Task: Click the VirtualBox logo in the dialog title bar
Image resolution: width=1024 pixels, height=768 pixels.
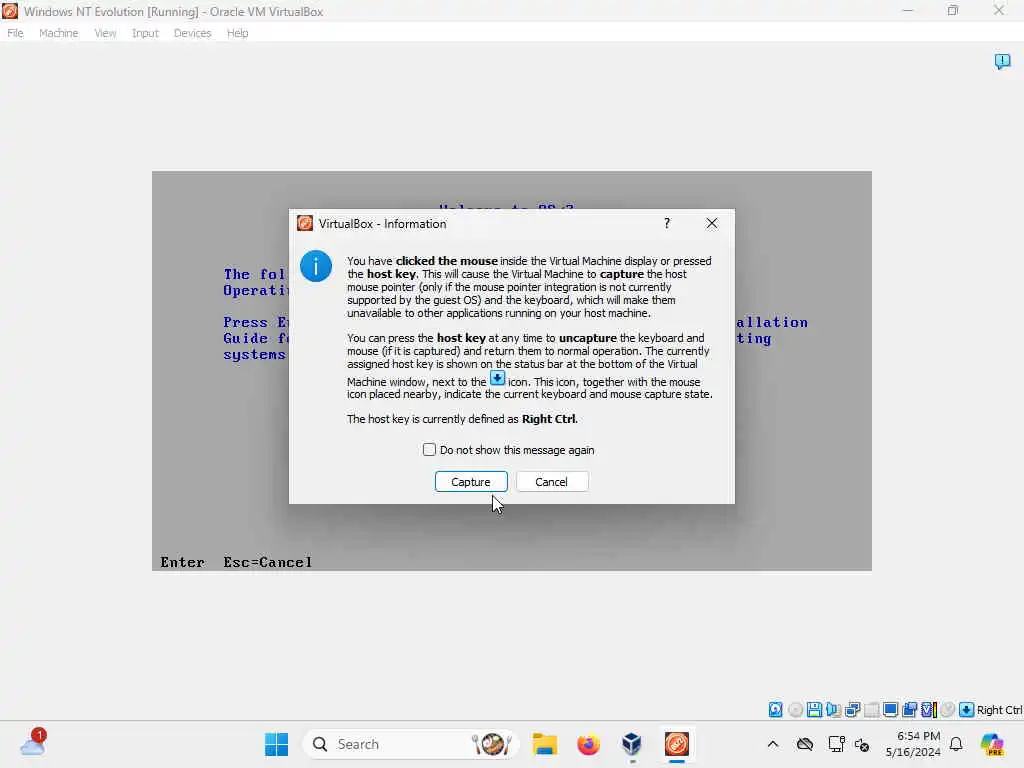Action: click(305, 223)
